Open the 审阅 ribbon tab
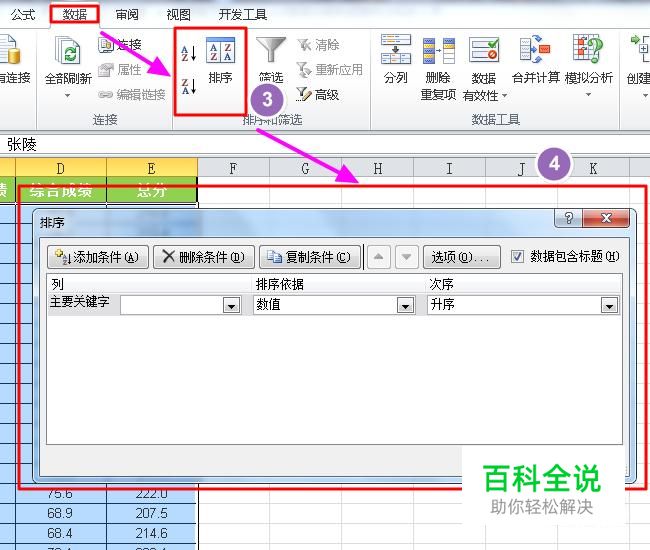 127,15
